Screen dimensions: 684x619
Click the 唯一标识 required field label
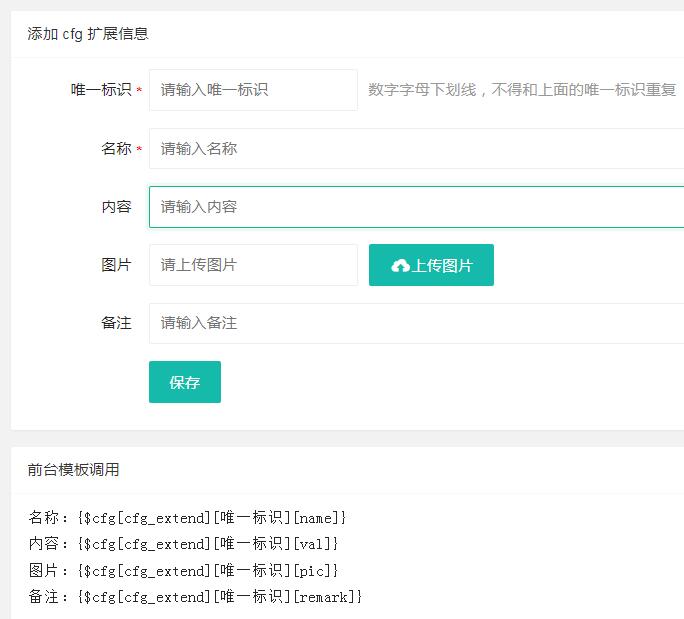(101, 90)
